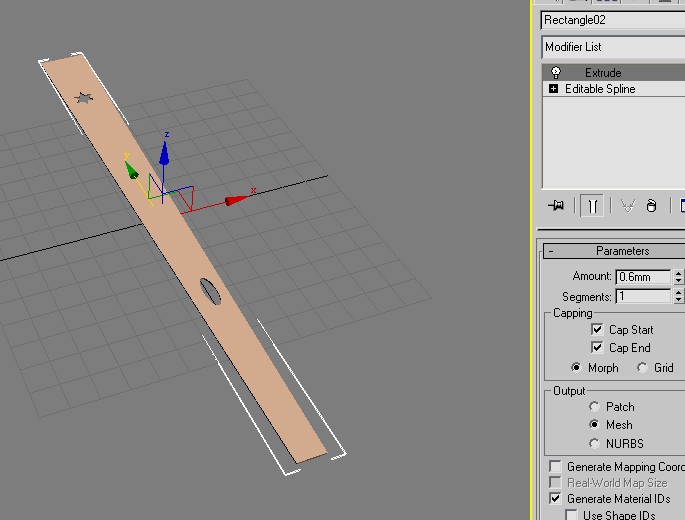The width and height of the screenshot is (685, 520).
Task: Select Patch output option
Action: click(595, 407)
